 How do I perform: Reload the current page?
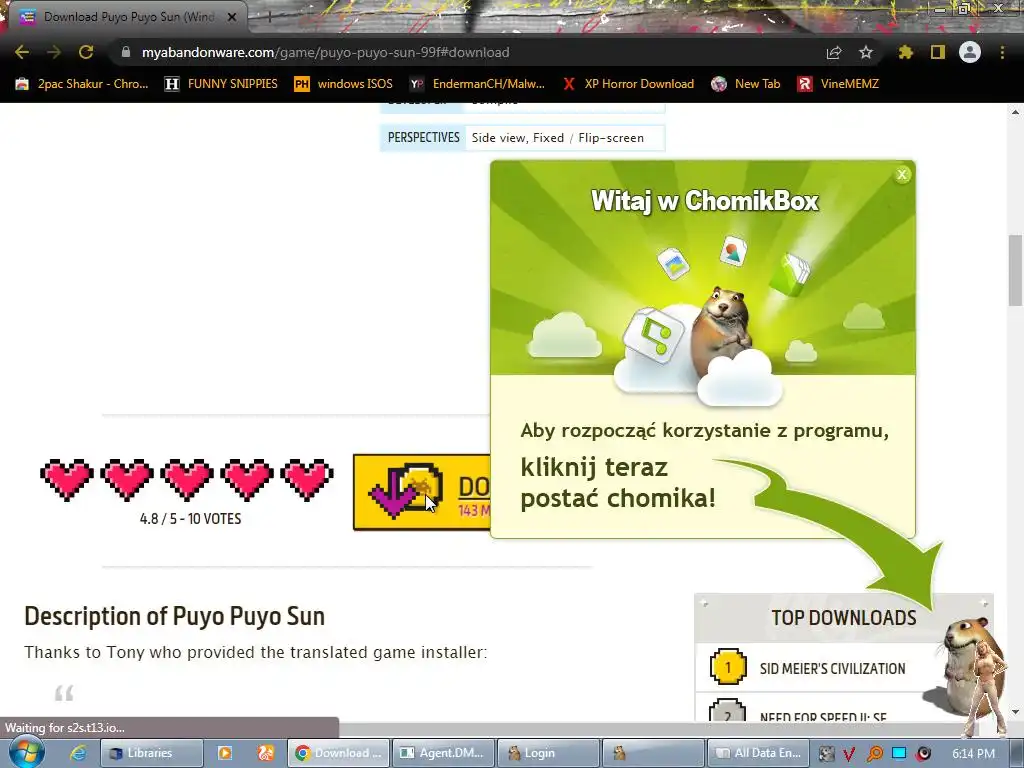click(86, 52)
